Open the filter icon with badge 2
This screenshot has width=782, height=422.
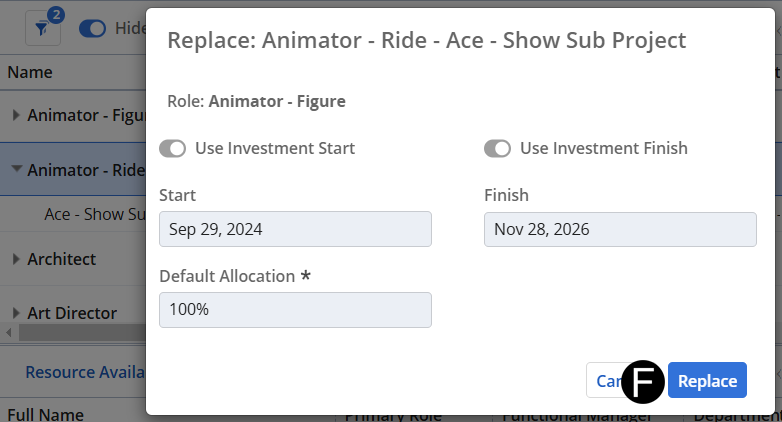tap(42, 28)
